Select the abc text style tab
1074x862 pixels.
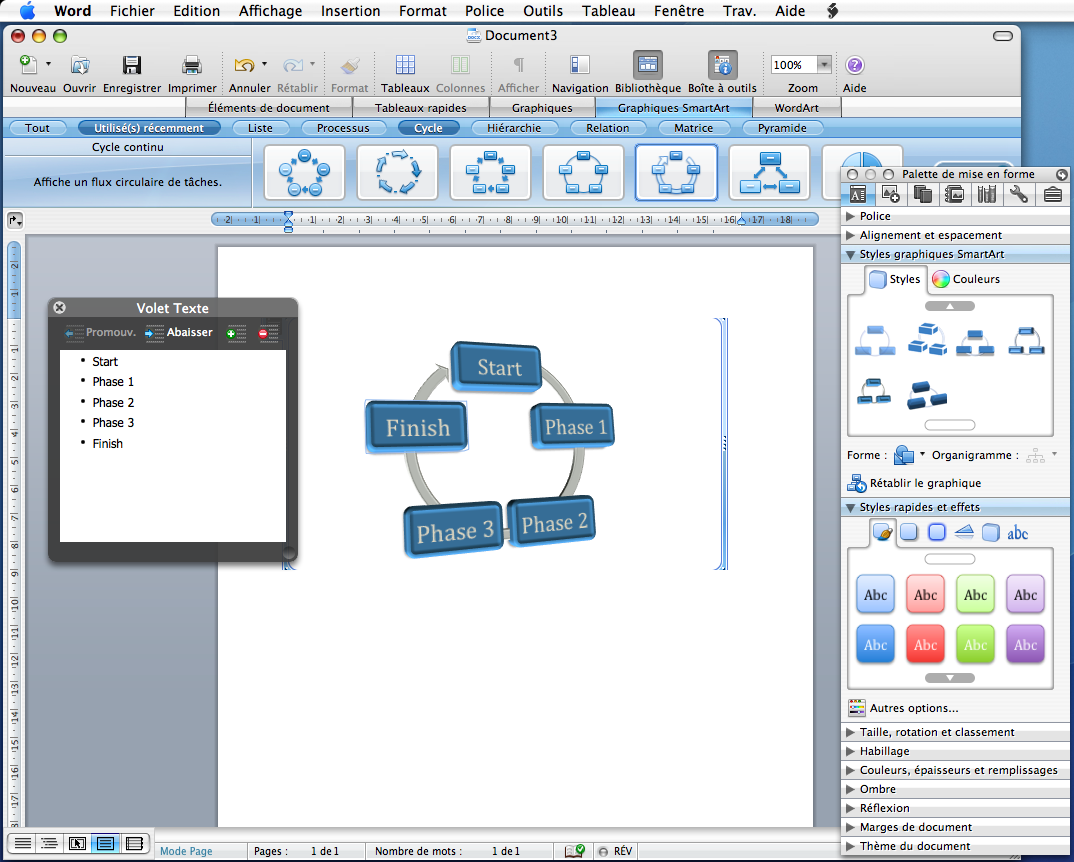(x=1018, y=532)
